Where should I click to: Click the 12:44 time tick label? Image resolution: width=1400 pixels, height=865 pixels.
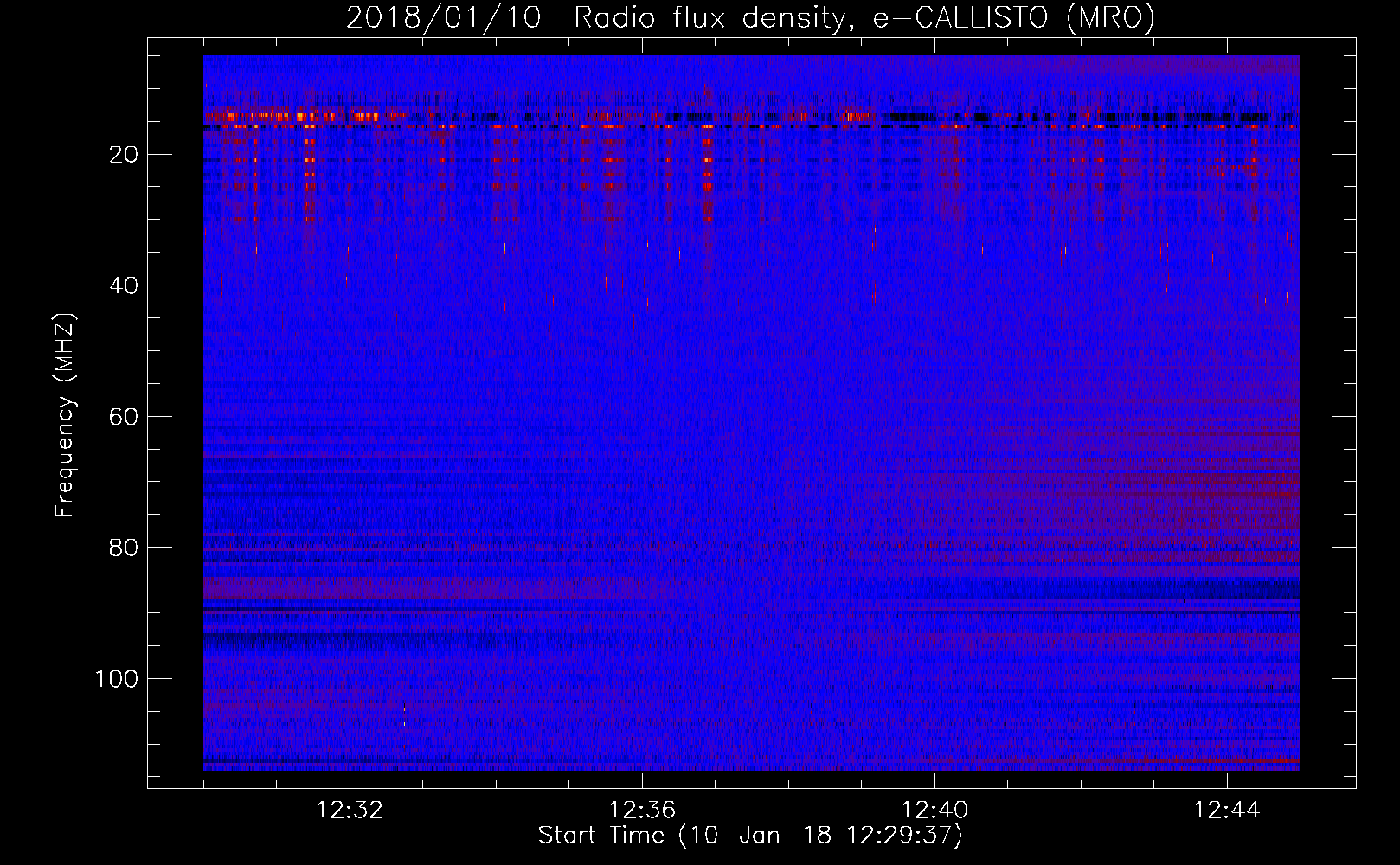pos(1227,811)
